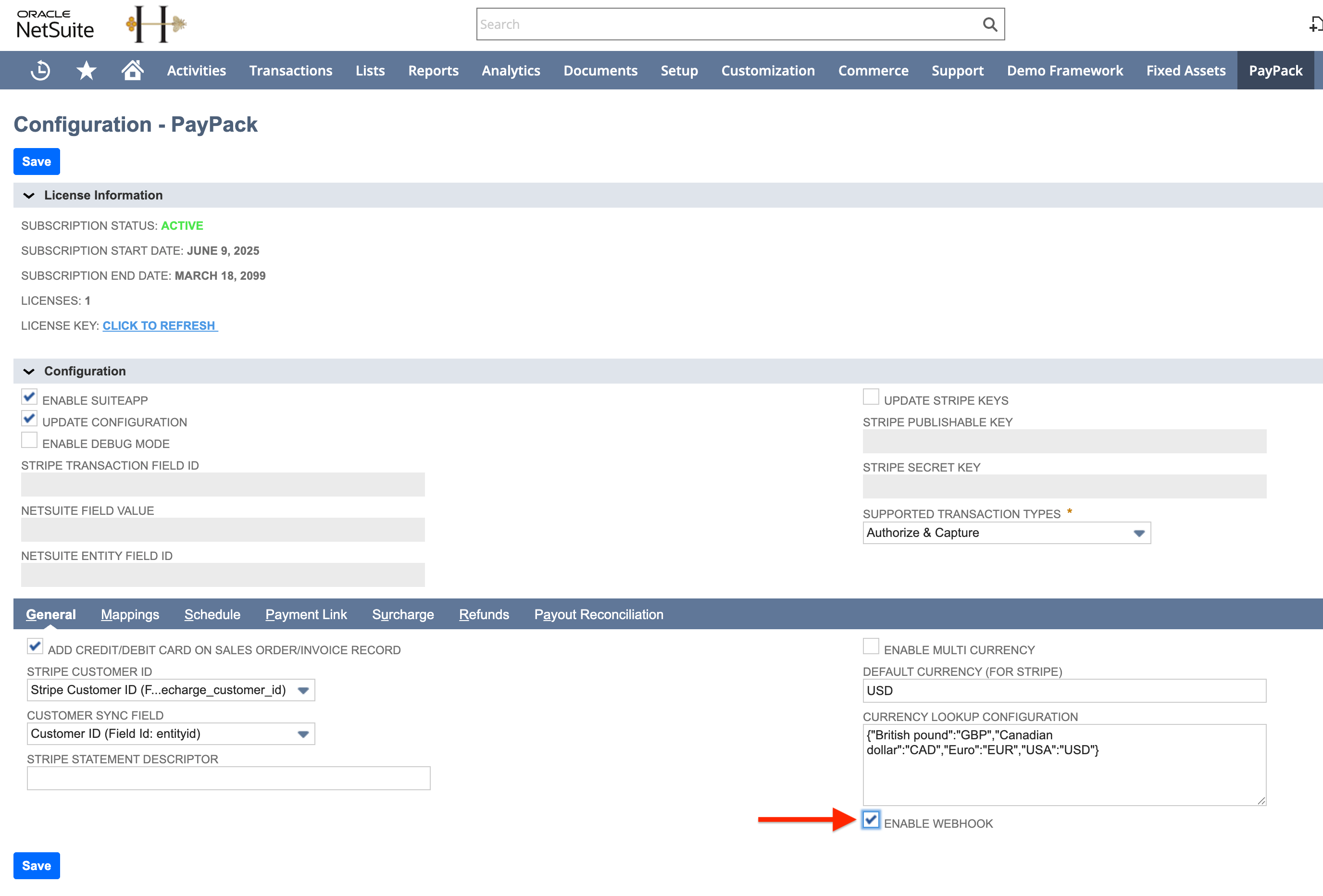Viewport: 1323px width, 896px height.
Task: Switch to the Payout Reconciliation tab
Action: click(x=599, y=614)
